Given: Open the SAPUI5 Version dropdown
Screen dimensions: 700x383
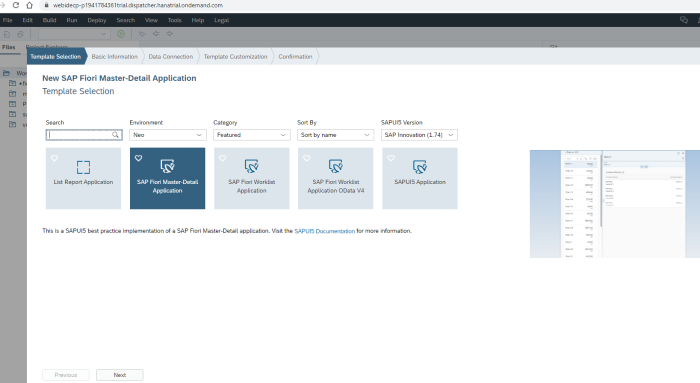Looking at the screenshot, I should pyautogui.click(x=419, y=135).
